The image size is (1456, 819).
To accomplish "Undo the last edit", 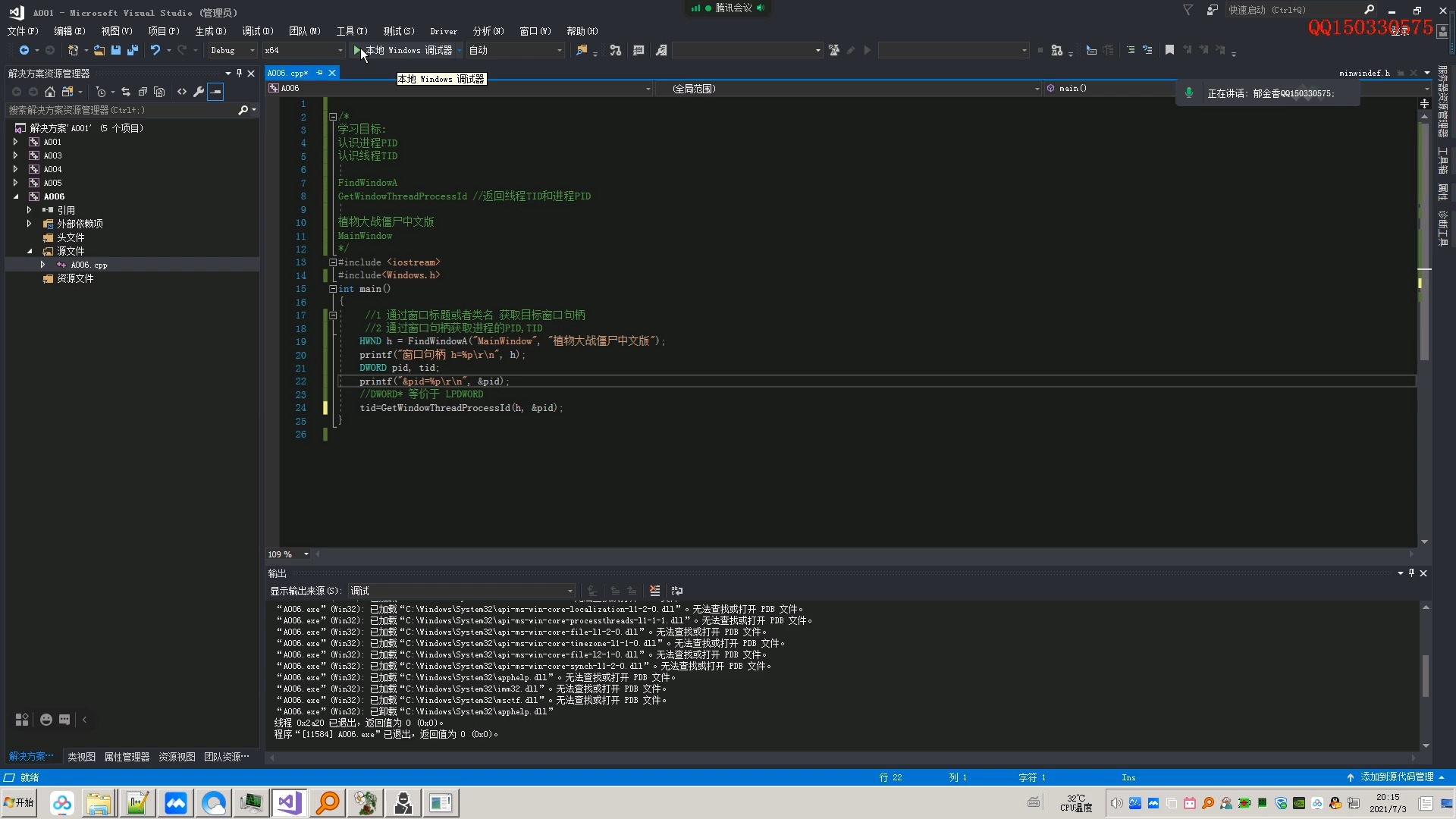I will click(x=154, y=50).
